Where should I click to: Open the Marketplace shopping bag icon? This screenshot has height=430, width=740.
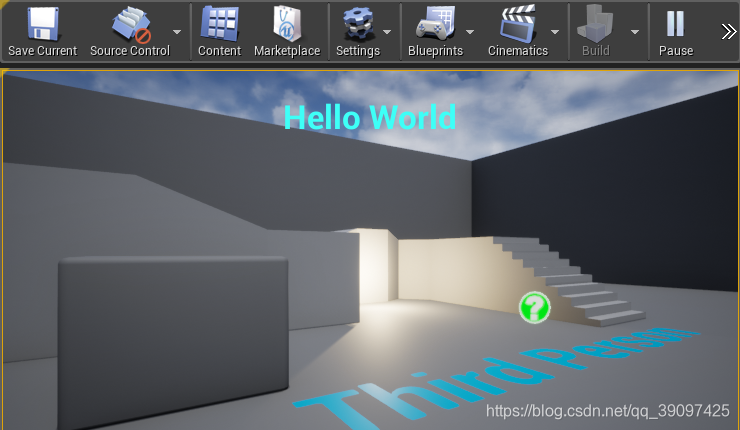click(x=287, y=24)
